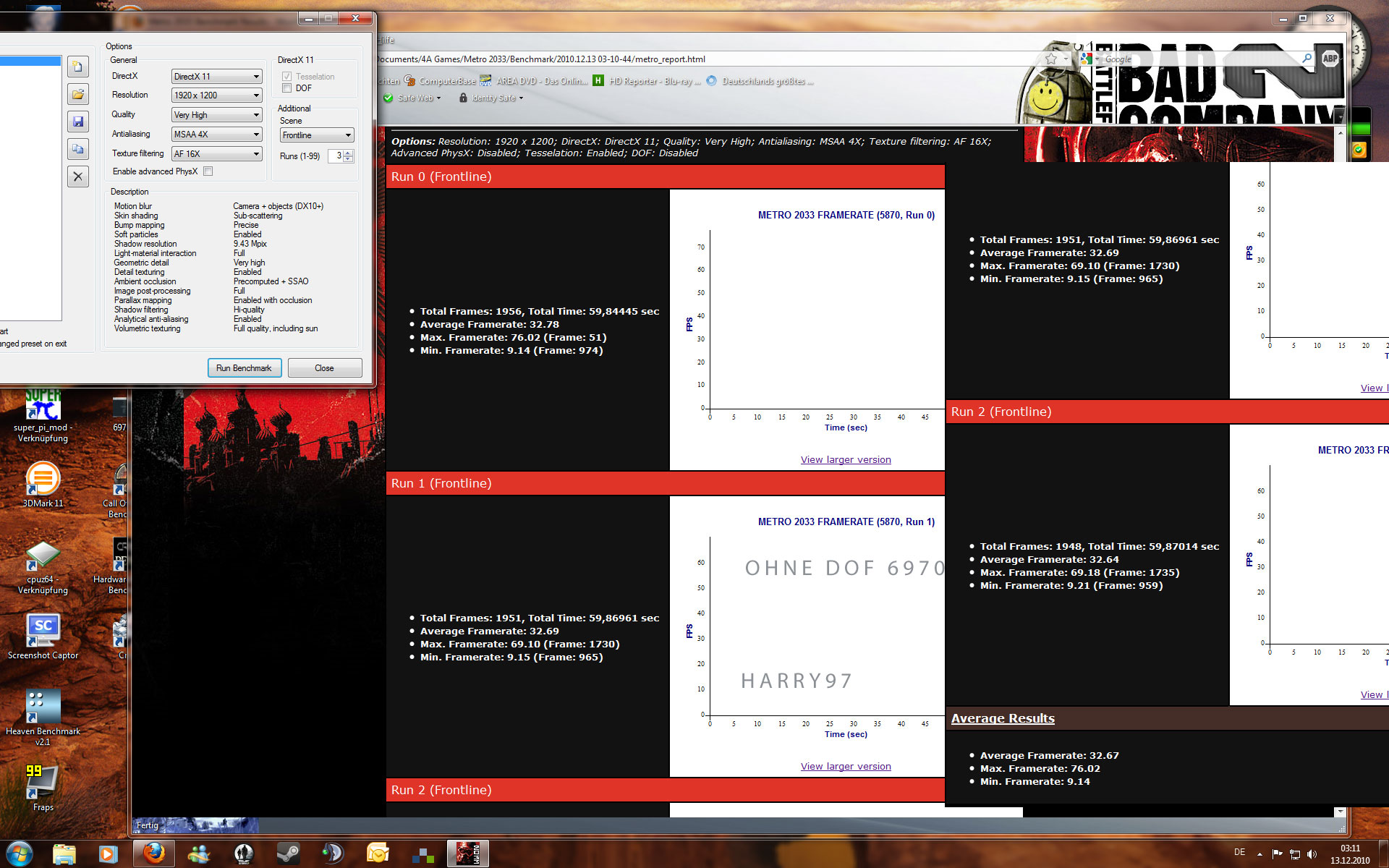Click Average Framerate: 32.67 text
This screenshot has height=868, width=1389.
(1049, 755)
